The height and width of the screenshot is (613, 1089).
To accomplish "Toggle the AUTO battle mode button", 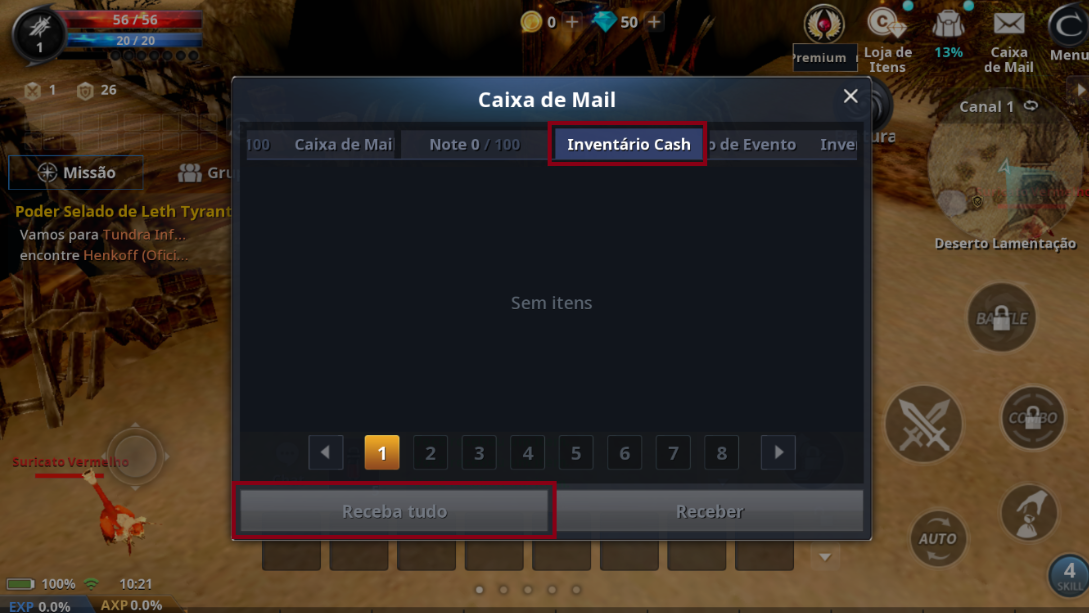I will (x=938, y=539).
